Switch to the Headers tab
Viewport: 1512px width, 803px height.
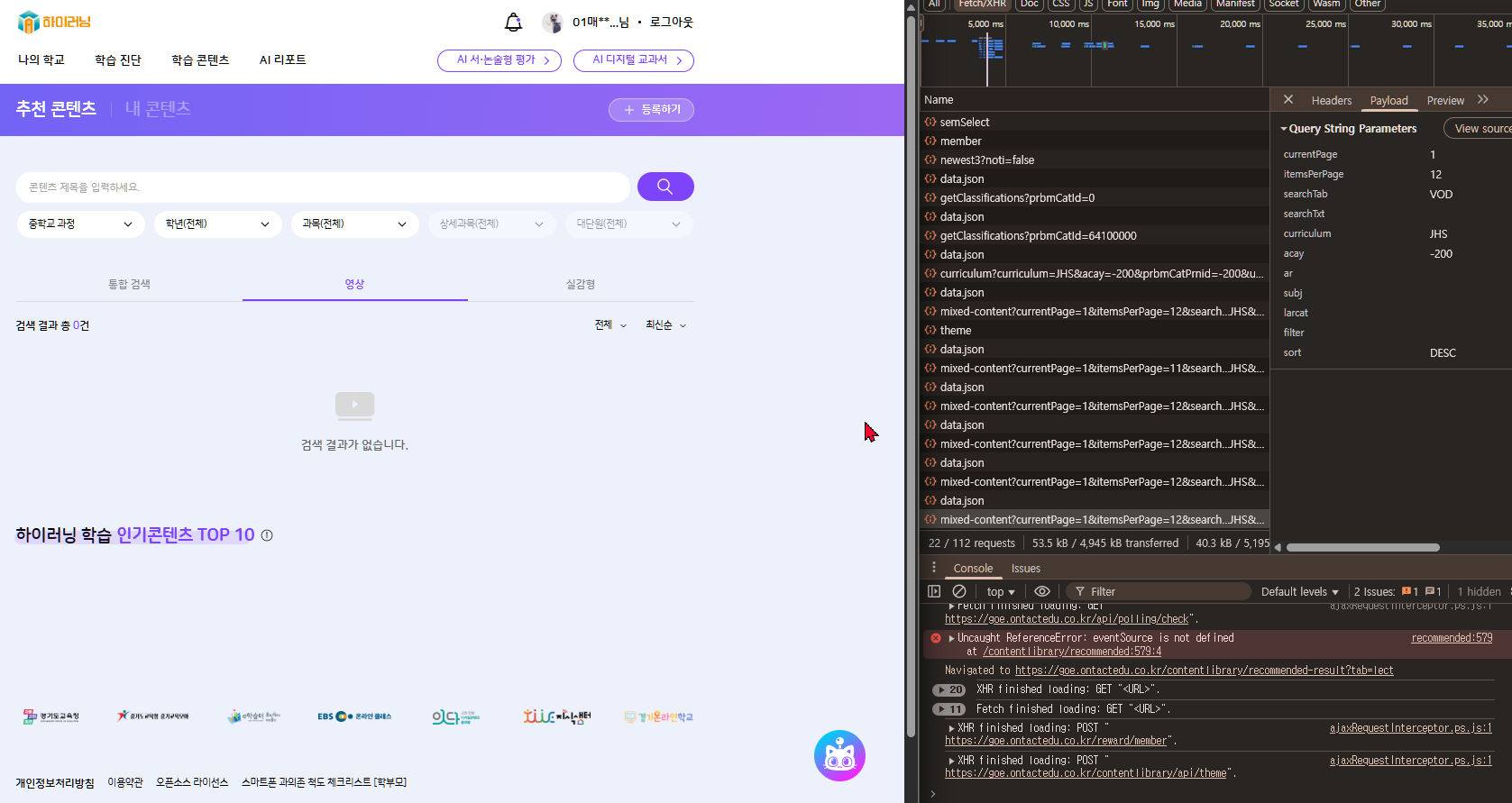coord(1331,101)
